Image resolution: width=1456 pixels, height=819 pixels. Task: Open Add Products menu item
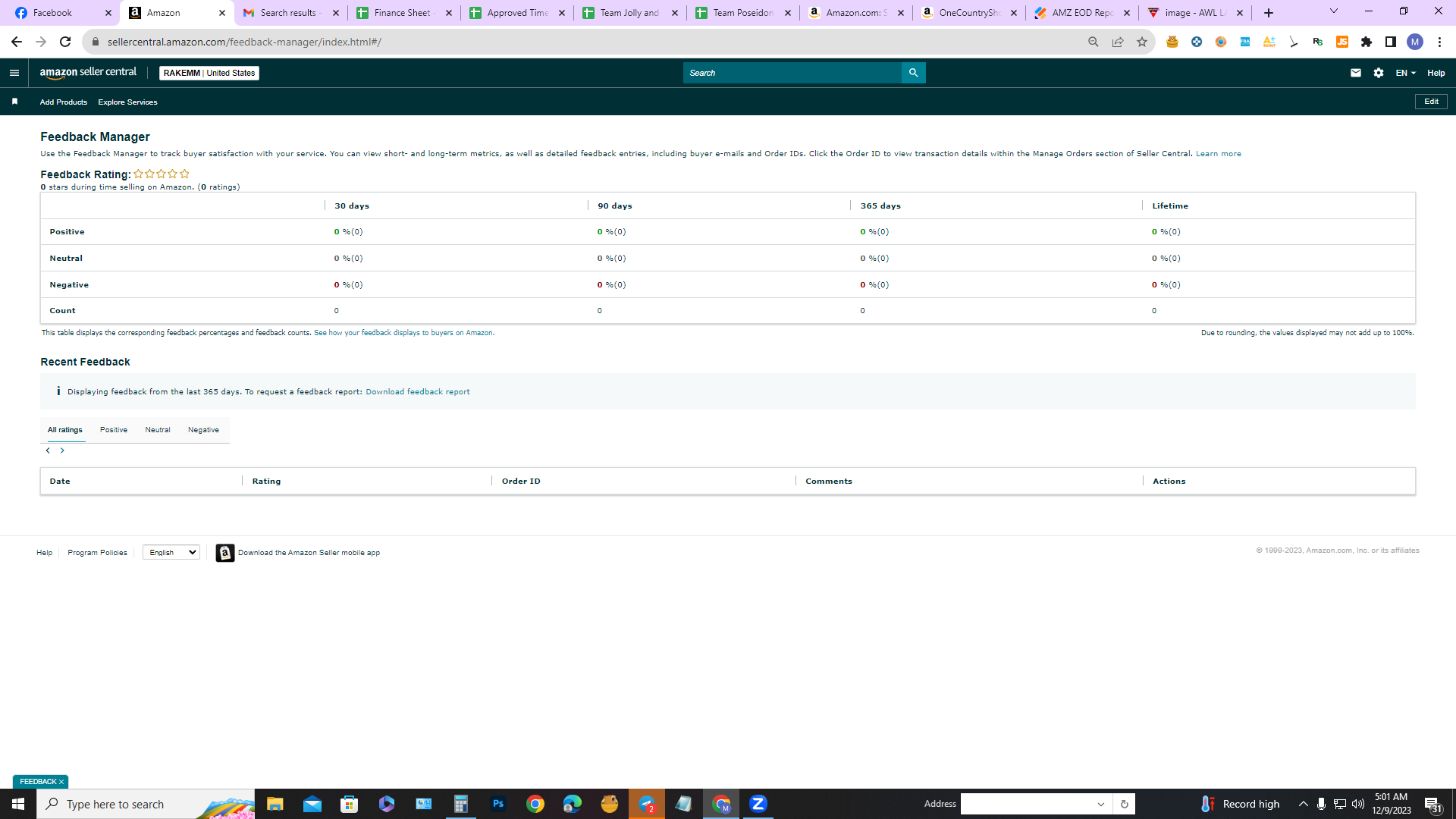pos(64,102)
